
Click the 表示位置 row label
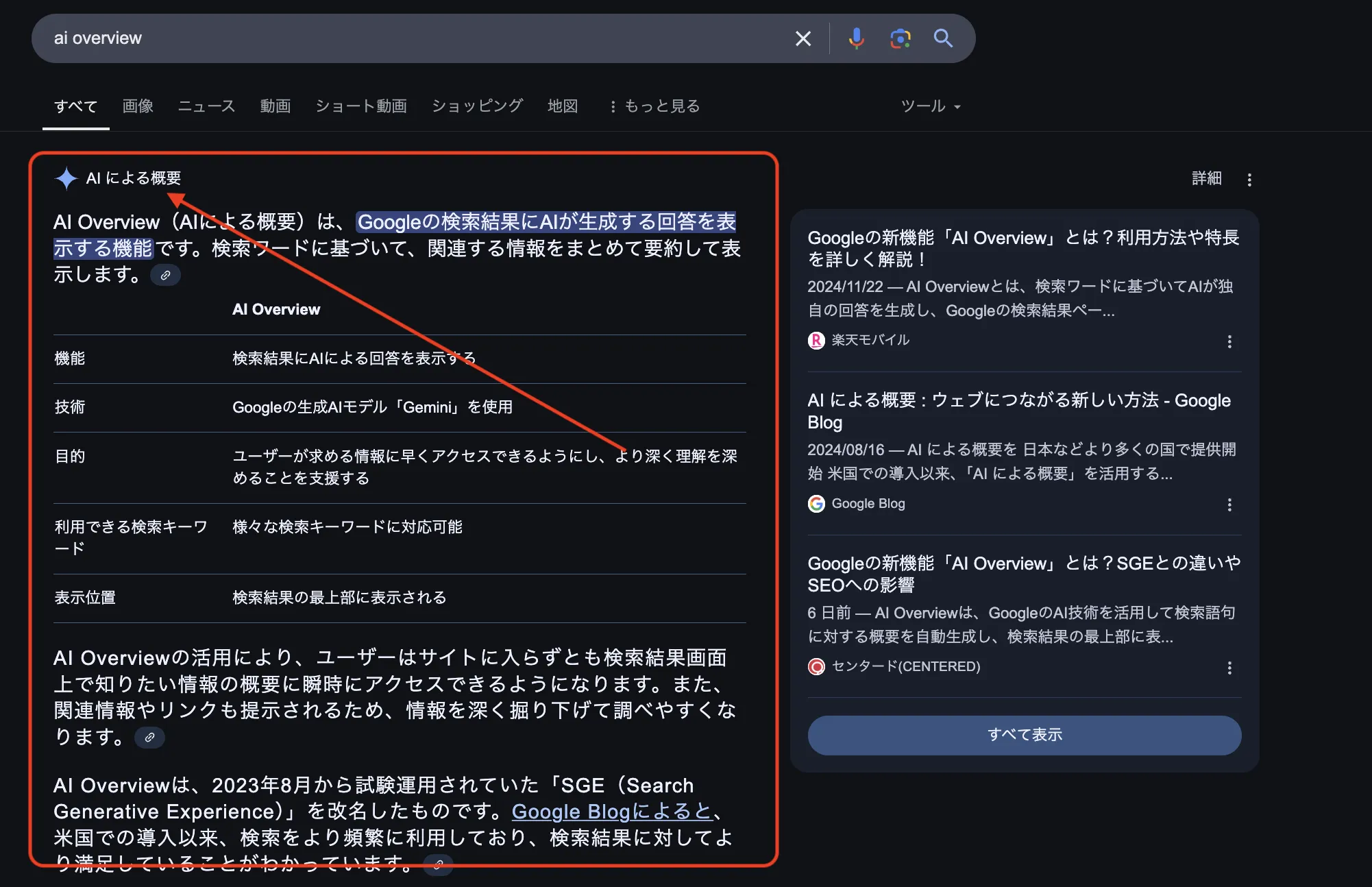tap(85, 598)
